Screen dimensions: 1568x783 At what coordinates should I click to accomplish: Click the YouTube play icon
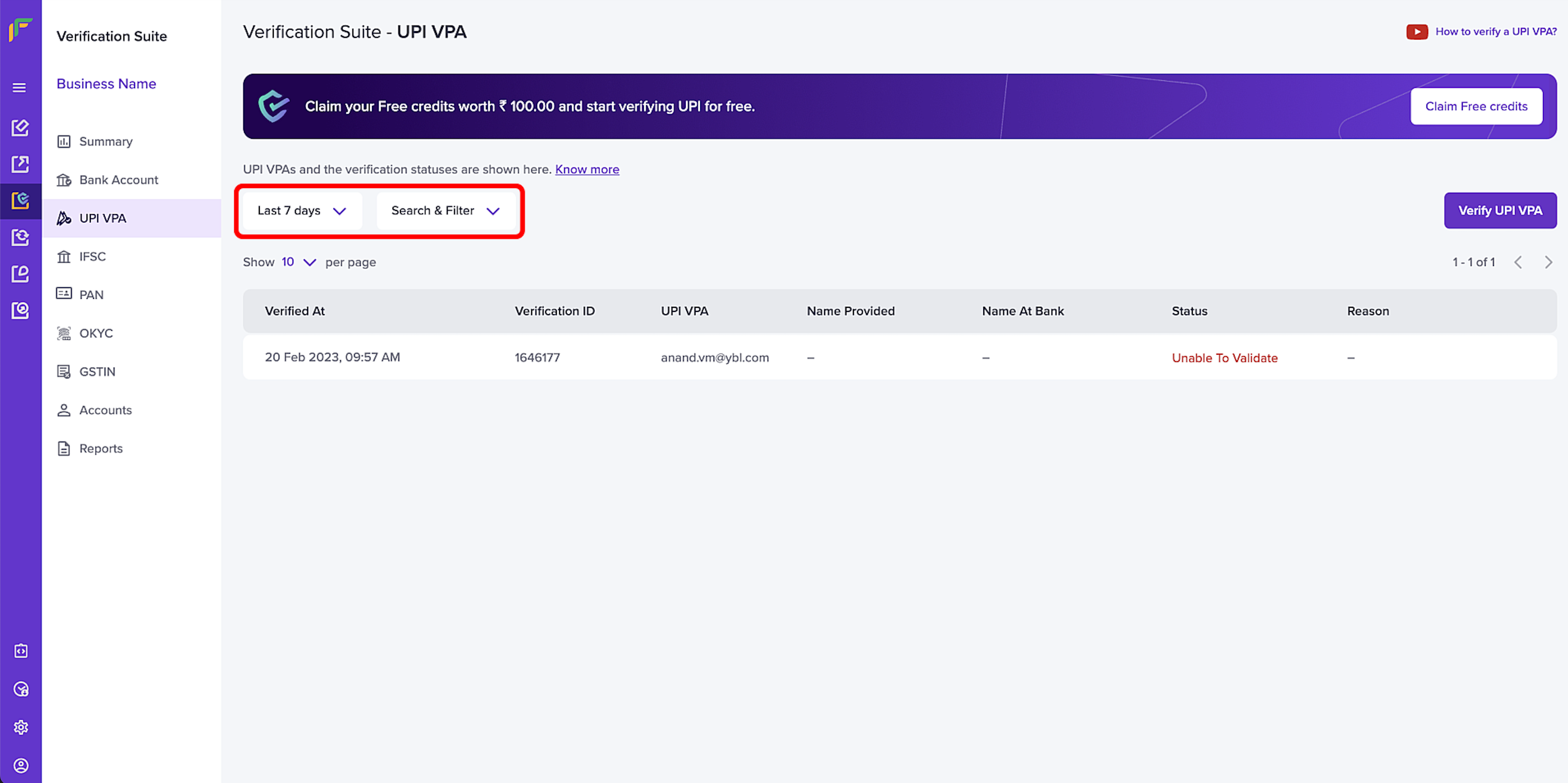coord(1416,32)
